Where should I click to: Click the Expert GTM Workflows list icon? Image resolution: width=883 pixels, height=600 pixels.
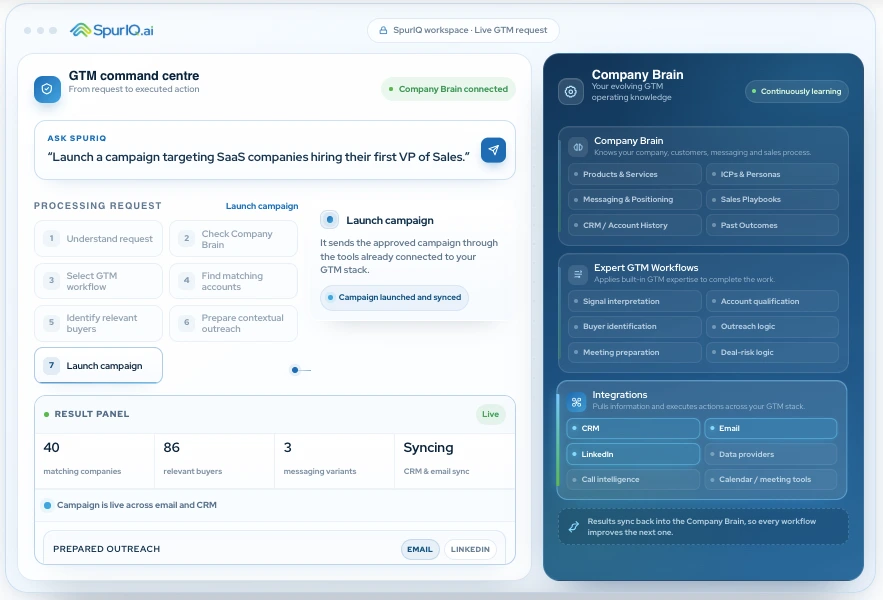click(x=578, y=274)
